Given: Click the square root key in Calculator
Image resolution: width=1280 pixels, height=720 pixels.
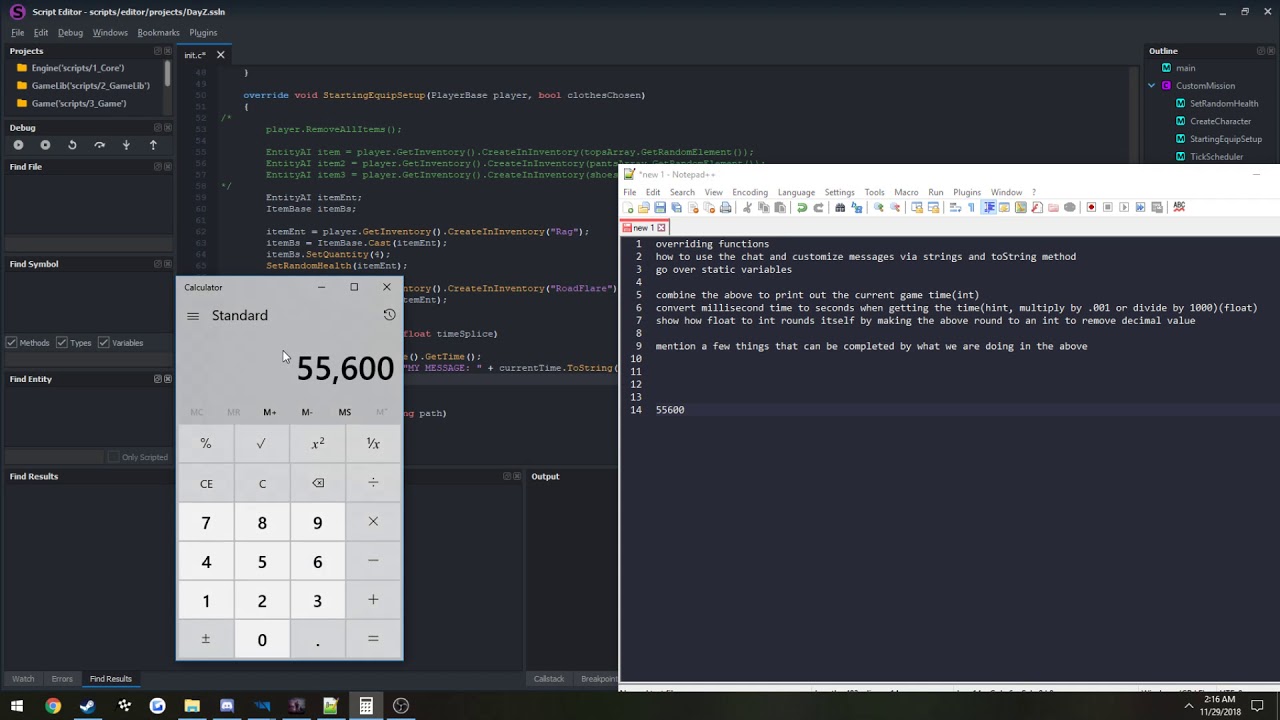Looking at the screenshot, I should point(261,444).
